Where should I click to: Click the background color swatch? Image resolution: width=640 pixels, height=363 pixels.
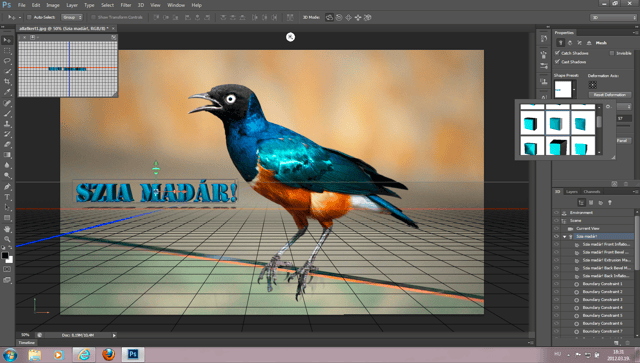10,260
